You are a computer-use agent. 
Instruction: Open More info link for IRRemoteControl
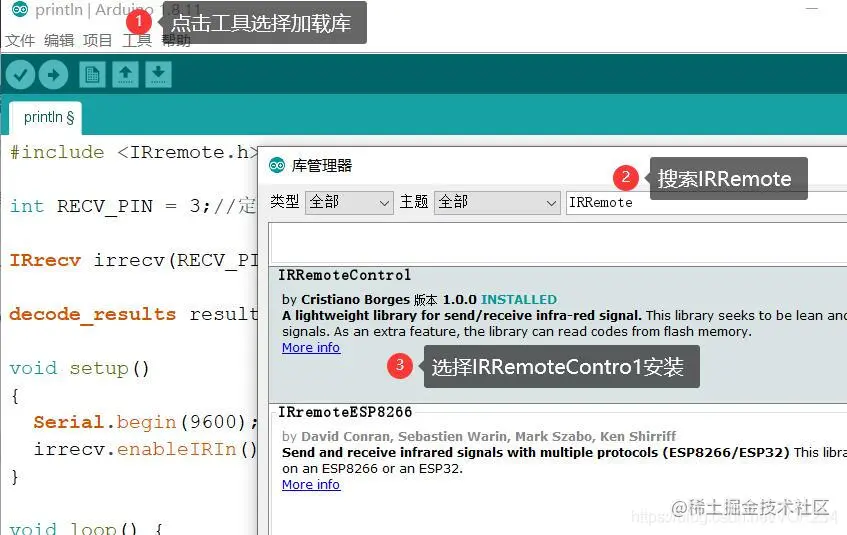[x=311, y=347]
